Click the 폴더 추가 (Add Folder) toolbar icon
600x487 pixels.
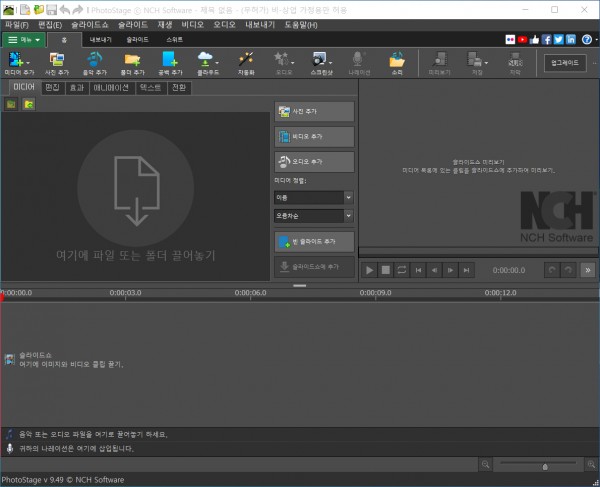click(132, 63)
